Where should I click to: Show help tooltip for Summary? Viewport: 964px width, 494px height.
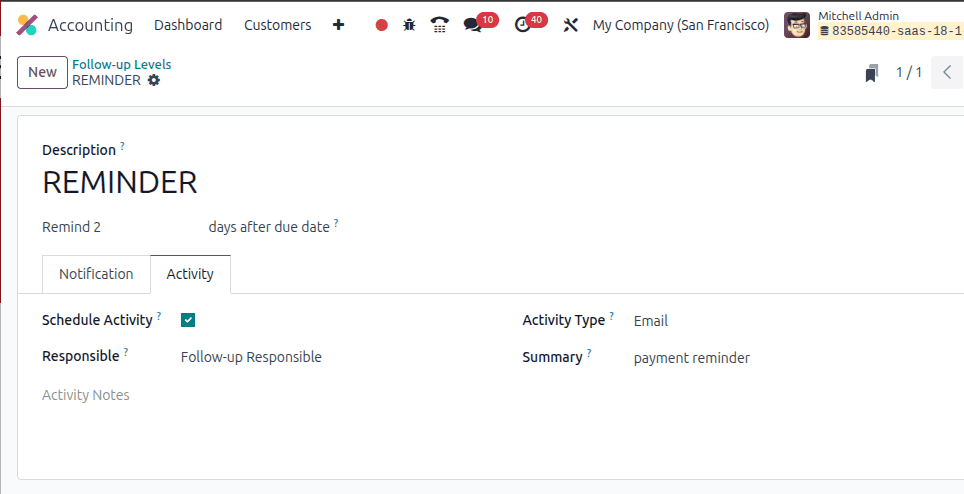[x=589, y=353]
